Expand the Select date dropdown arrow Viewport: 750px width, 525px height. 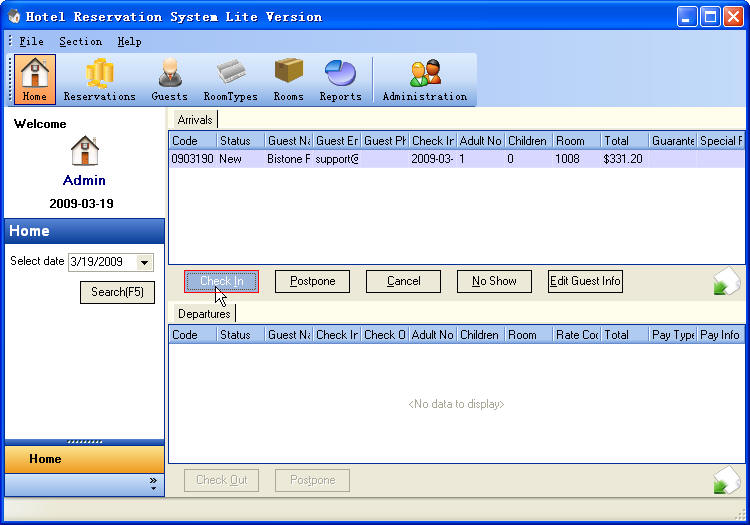coord(145,262)
